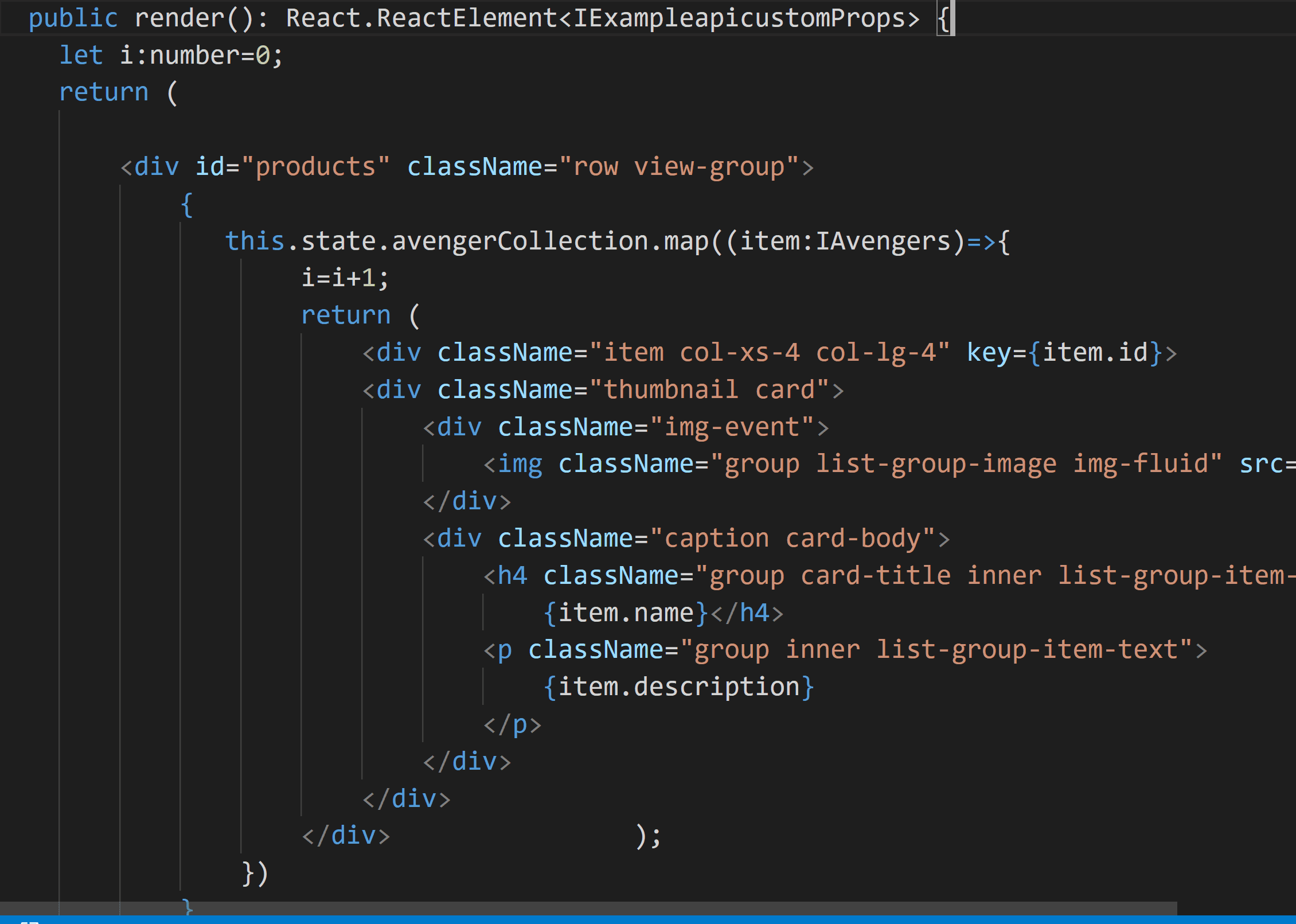Place cursor on 'render()' method name

point(194,18)
